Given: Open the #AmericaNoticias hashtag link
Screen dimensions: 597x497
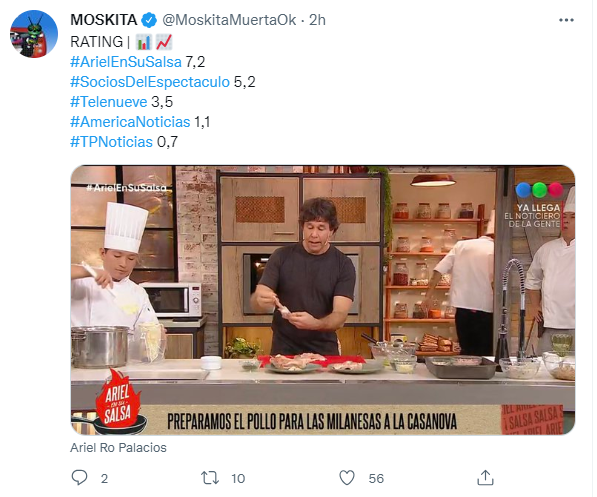Looking at the screenshot, I should click(x=130, y=122).
